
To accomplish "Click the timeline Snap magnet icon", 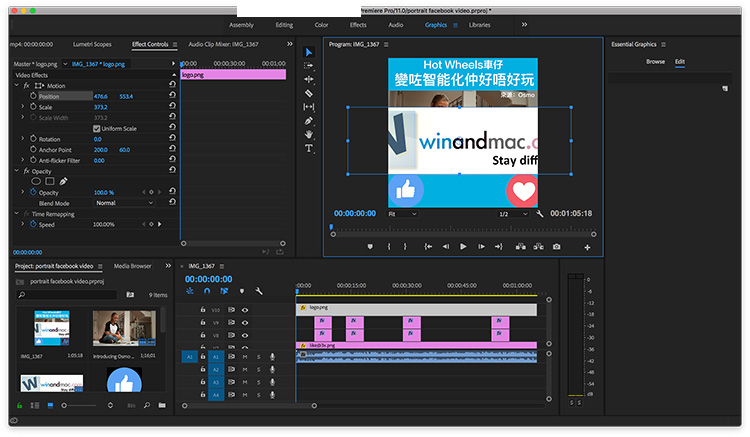I will (207, 291).
